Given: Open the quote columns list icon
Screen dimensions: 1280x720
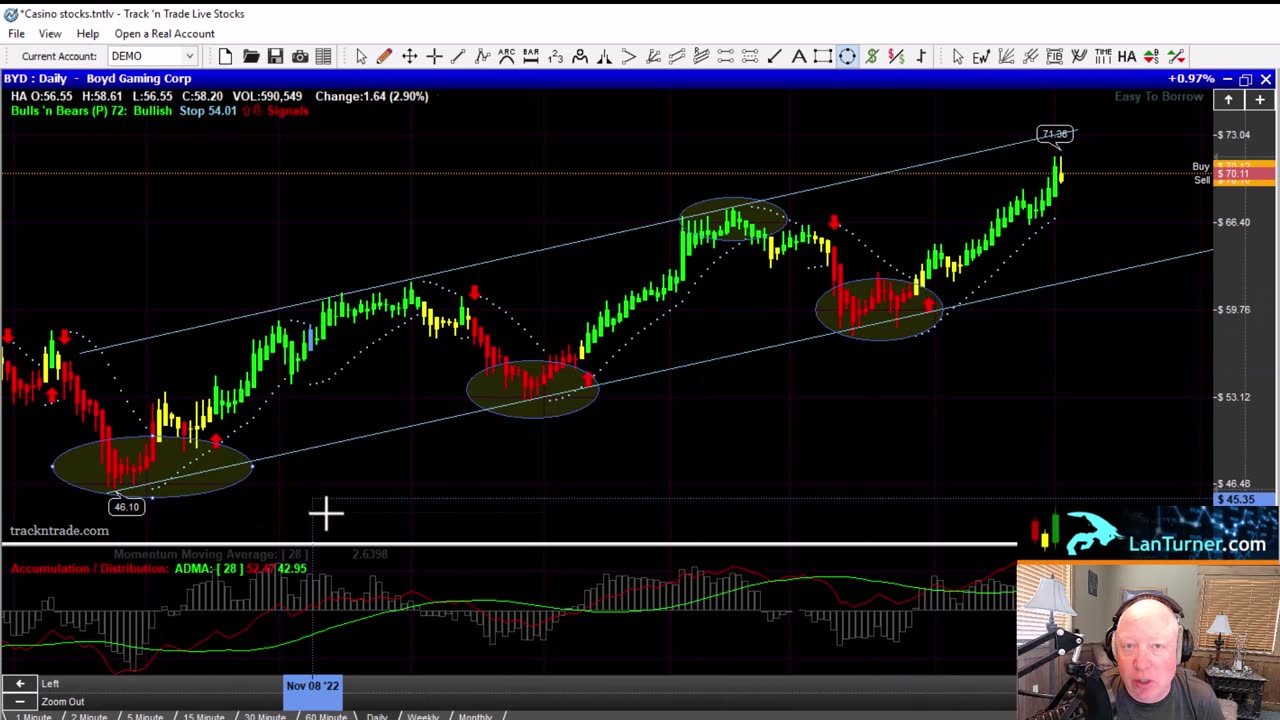Looking at the screenshot, I should [324, 57].
